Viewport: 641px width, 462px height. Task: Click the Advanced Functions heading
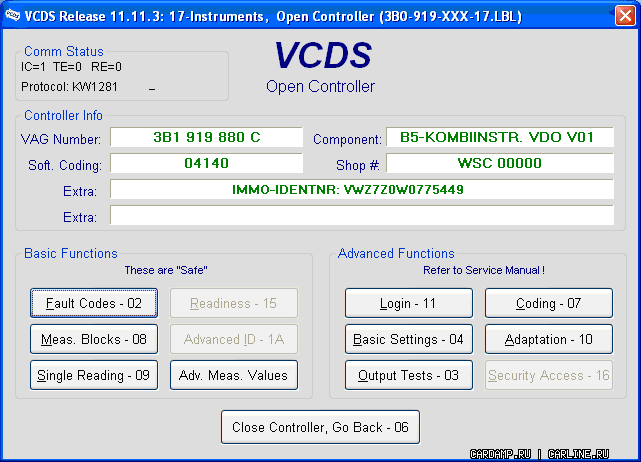(396, 253)
